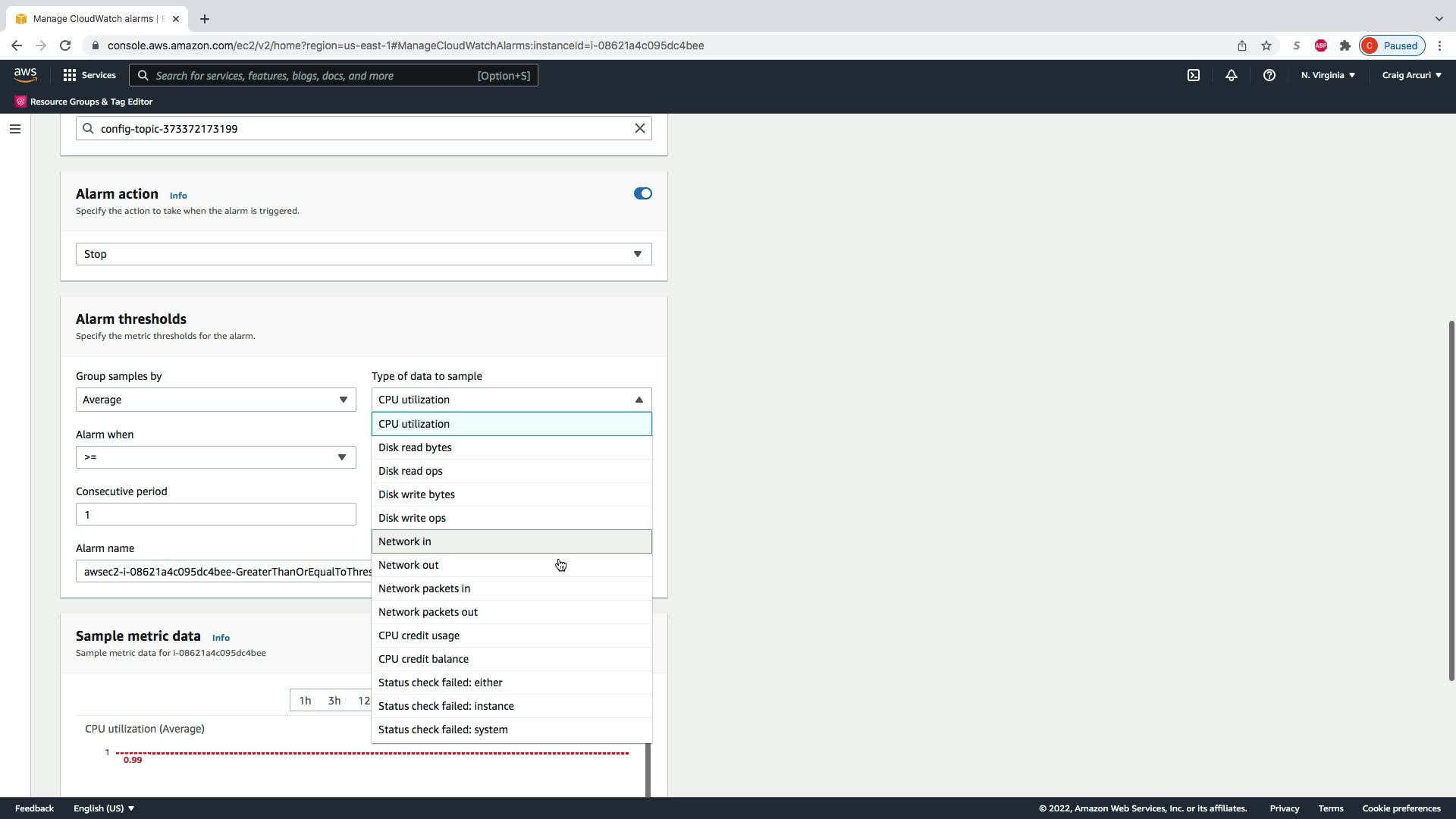Clear the config-topic search field
Viewport: 1456px width, 819px height.
point(640,128)
